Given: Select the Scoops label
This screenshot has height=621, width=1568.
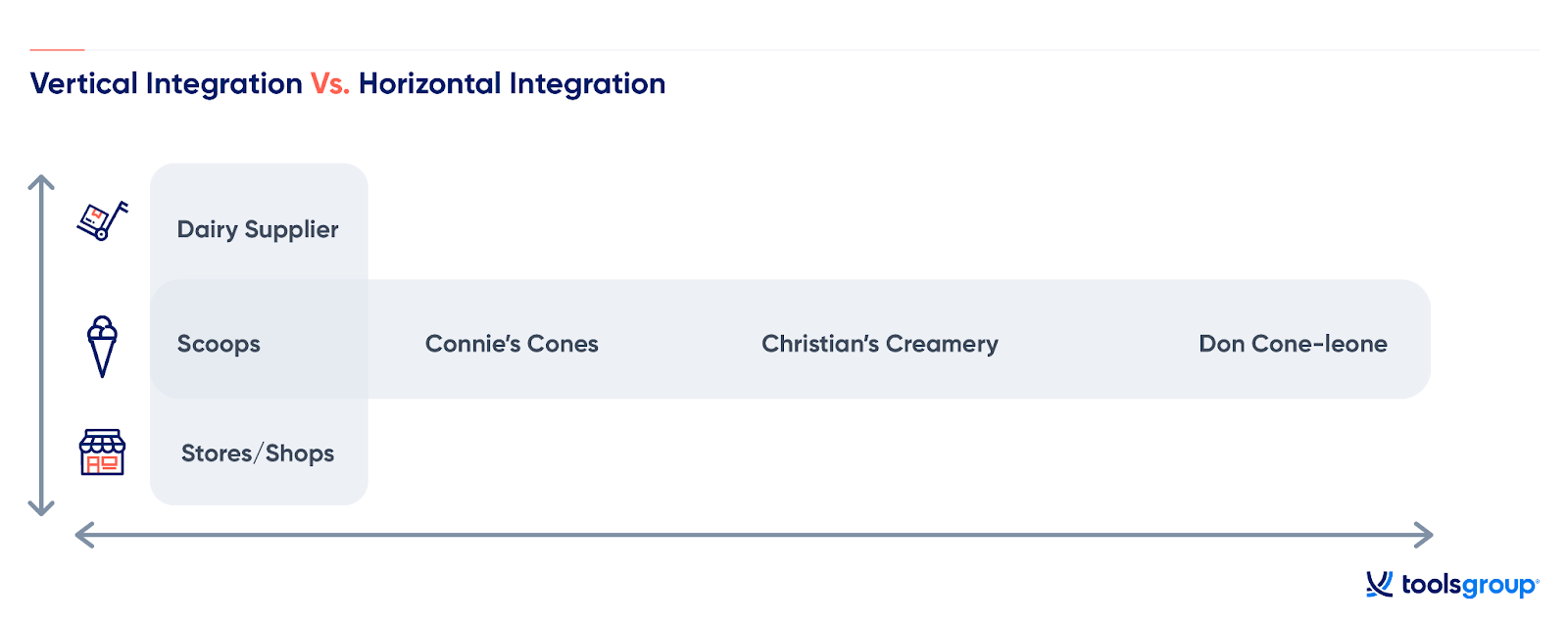Looking at the screenshot, I should coord(219,345).
